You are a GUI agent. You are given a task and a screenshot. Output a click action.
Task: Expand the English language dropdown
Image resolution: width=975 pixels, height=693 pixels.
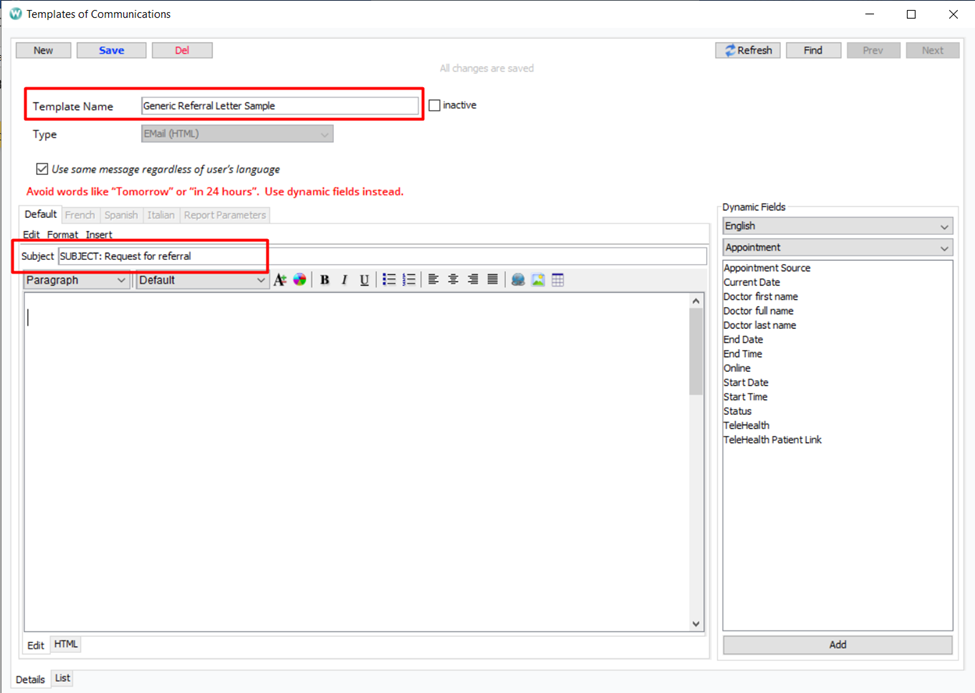pos(837,226)
